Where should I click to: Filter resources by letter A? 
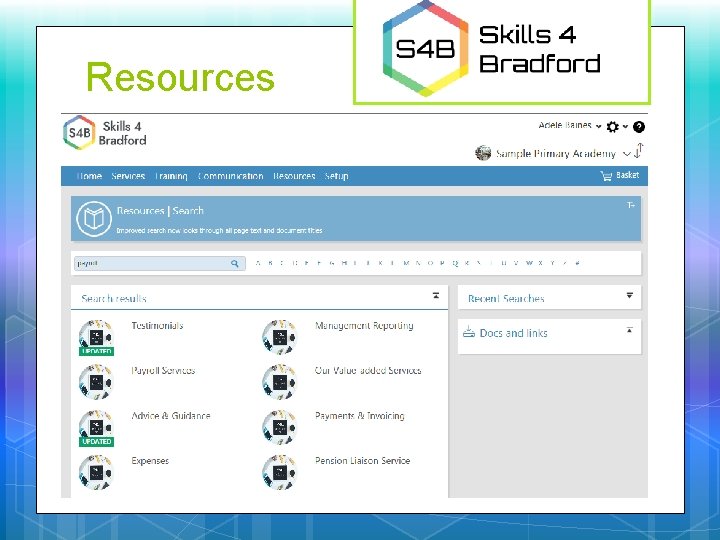pos(258,263)
